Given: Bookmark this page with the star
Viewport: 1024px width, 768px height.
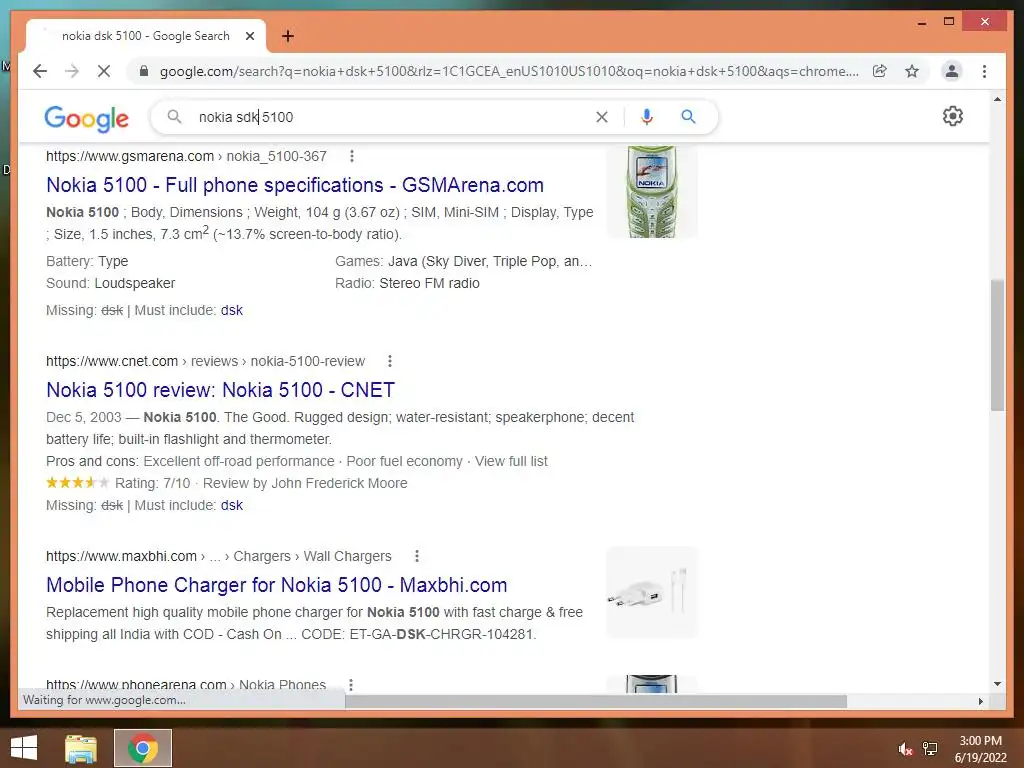Looking at the screenshot, I should [x=912, y=71].
